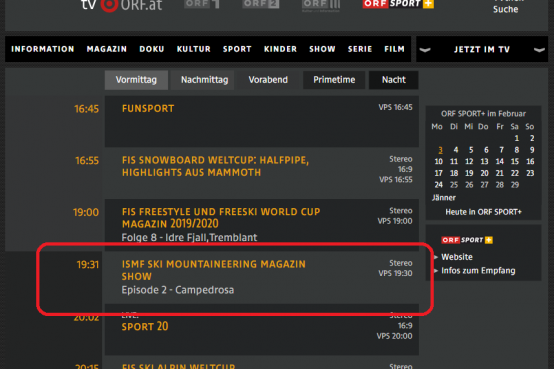Select the ORF III channel logo

point(321,5)
